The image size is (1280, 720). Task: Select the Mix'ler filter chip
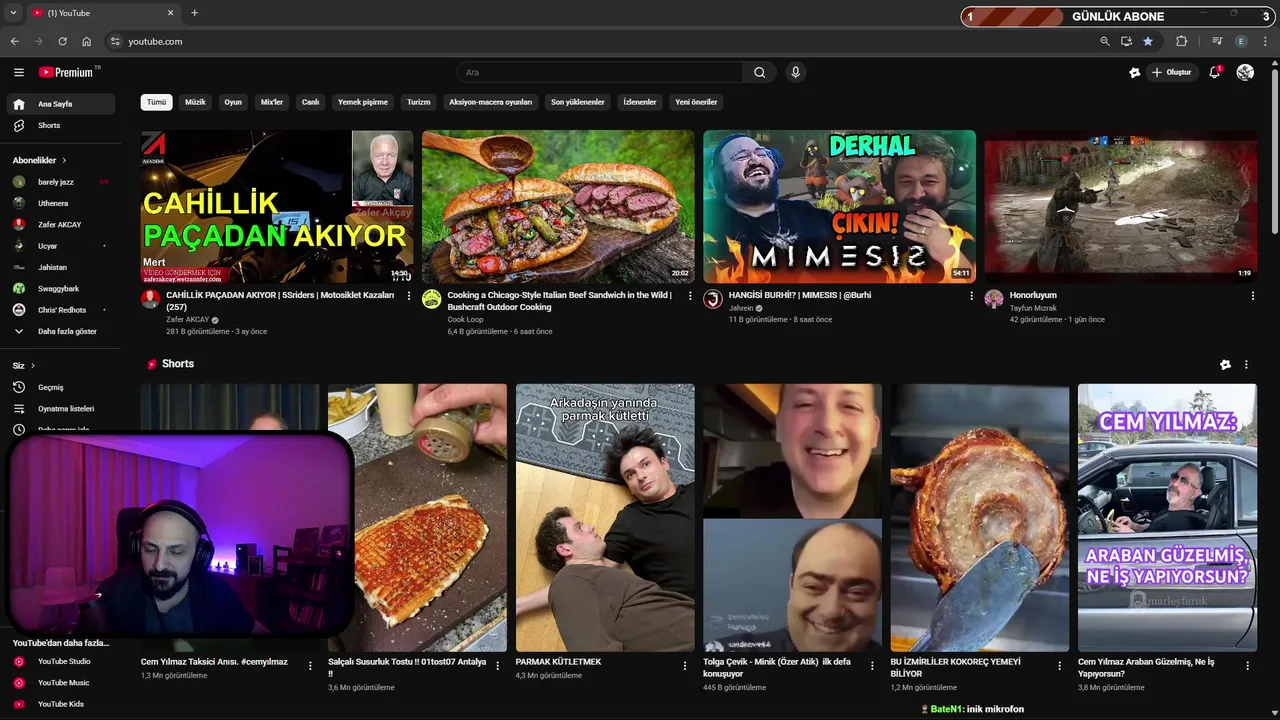[x=272, y=102]
